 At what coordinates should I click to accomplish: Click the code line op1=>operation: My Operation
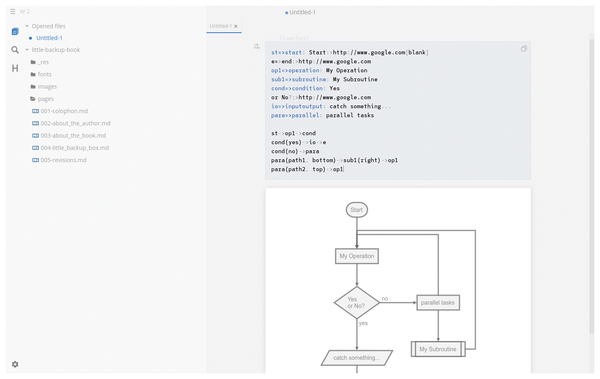tap(319, 70)
